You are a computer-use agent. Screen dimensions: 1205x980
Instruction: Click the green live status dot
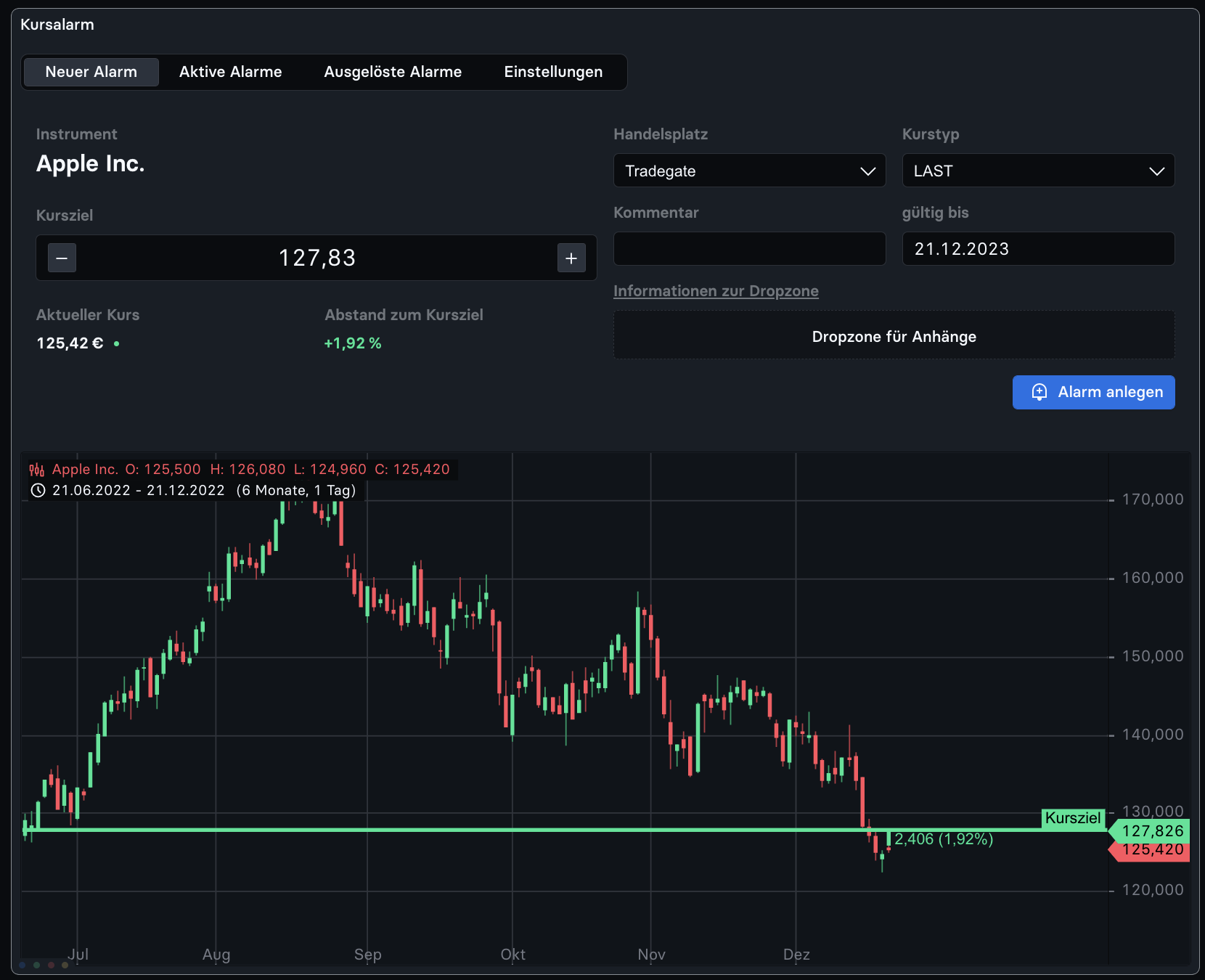click(x=116, y=343)
